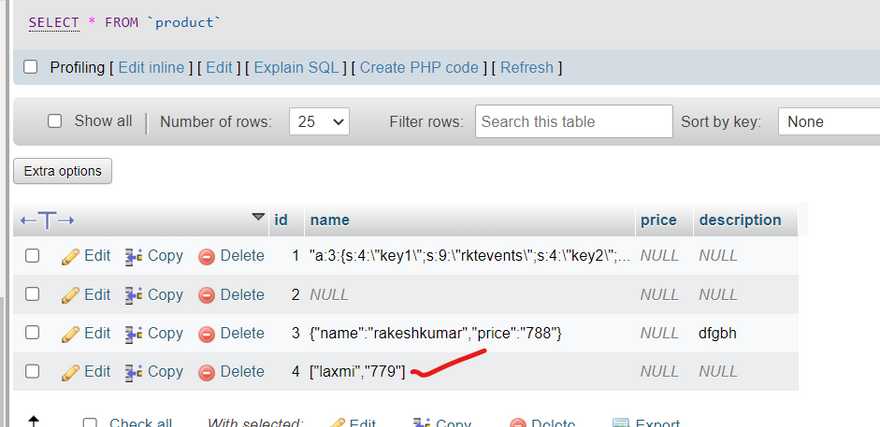
Task: Focus the Search this table field
Action: [574, 121]
